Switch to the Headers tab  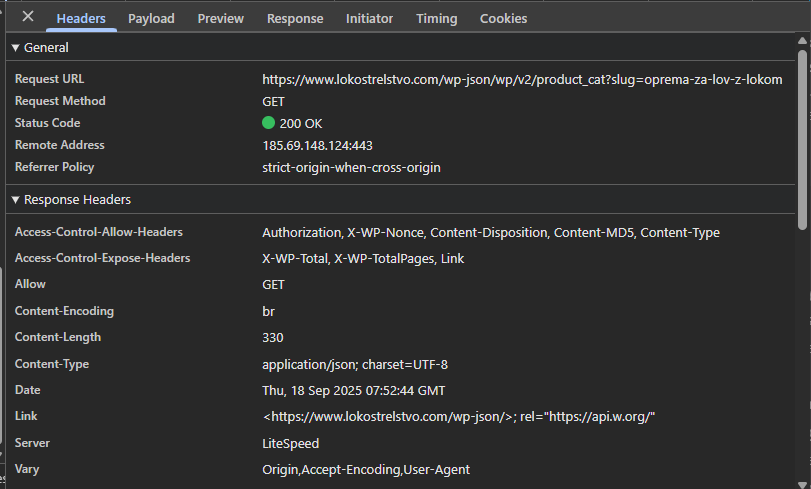[x=81, y=19]
